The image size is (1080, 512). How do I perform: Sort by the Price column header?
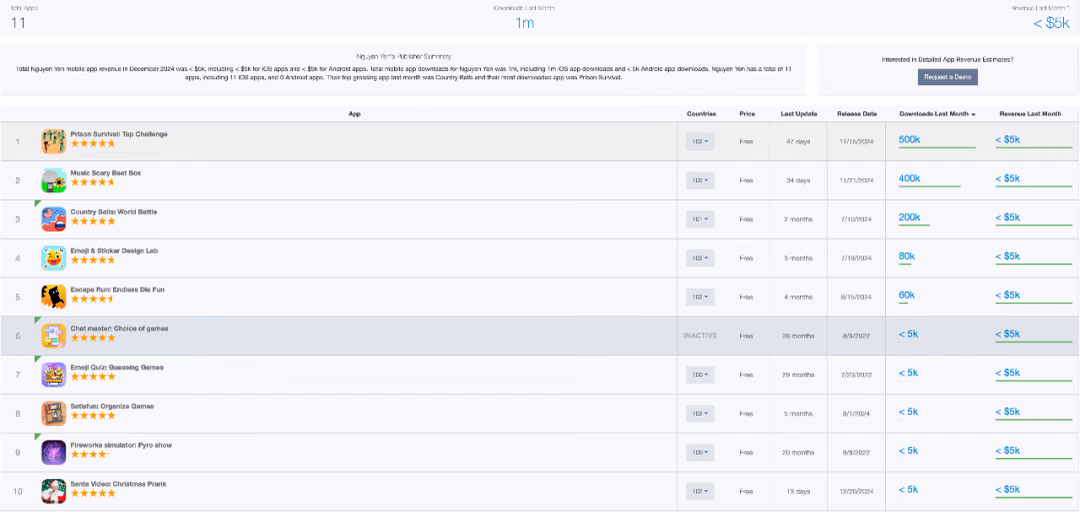[747, 114]
